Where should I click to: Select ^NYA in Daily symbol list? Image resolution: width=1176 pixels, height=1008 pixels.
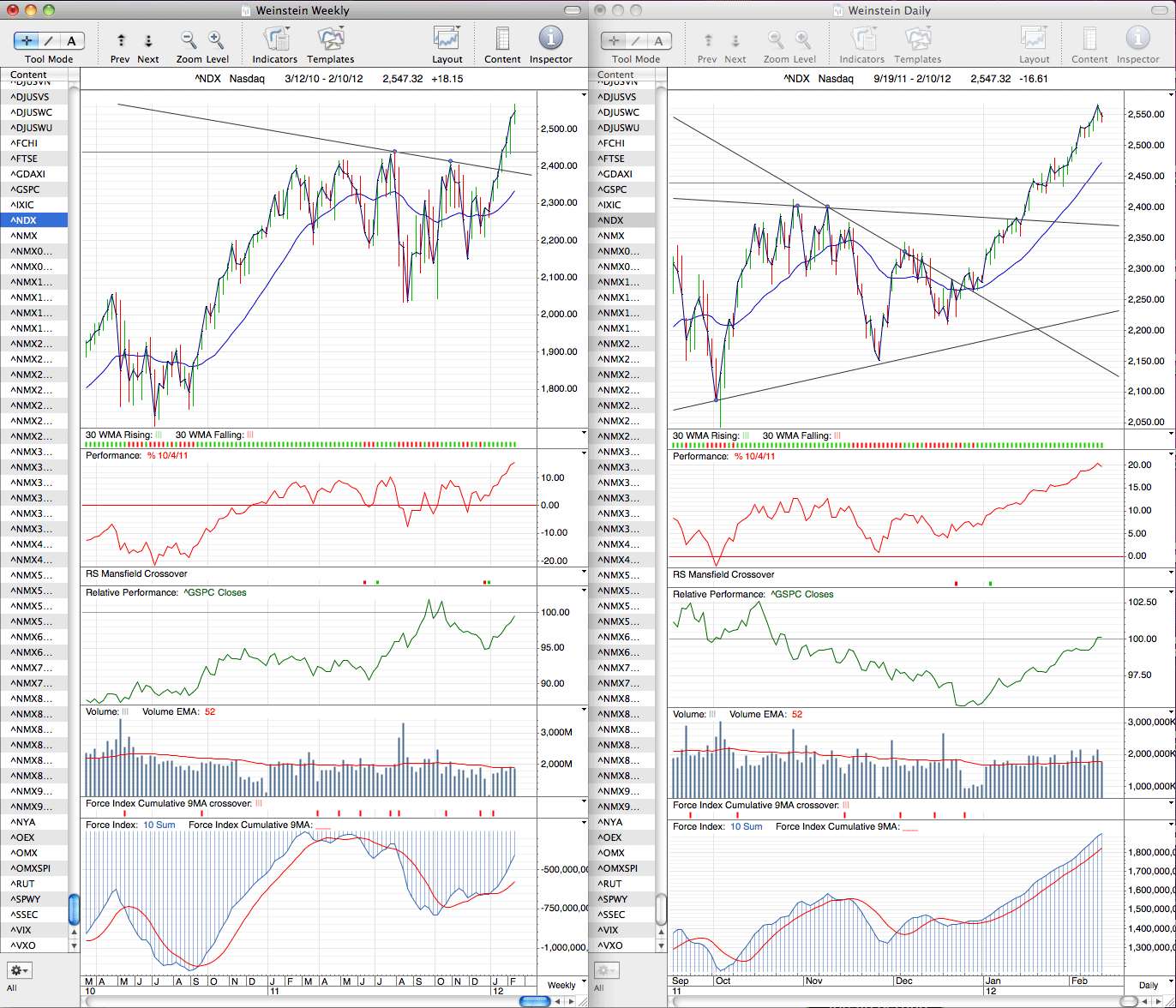(x=621, y=822)
